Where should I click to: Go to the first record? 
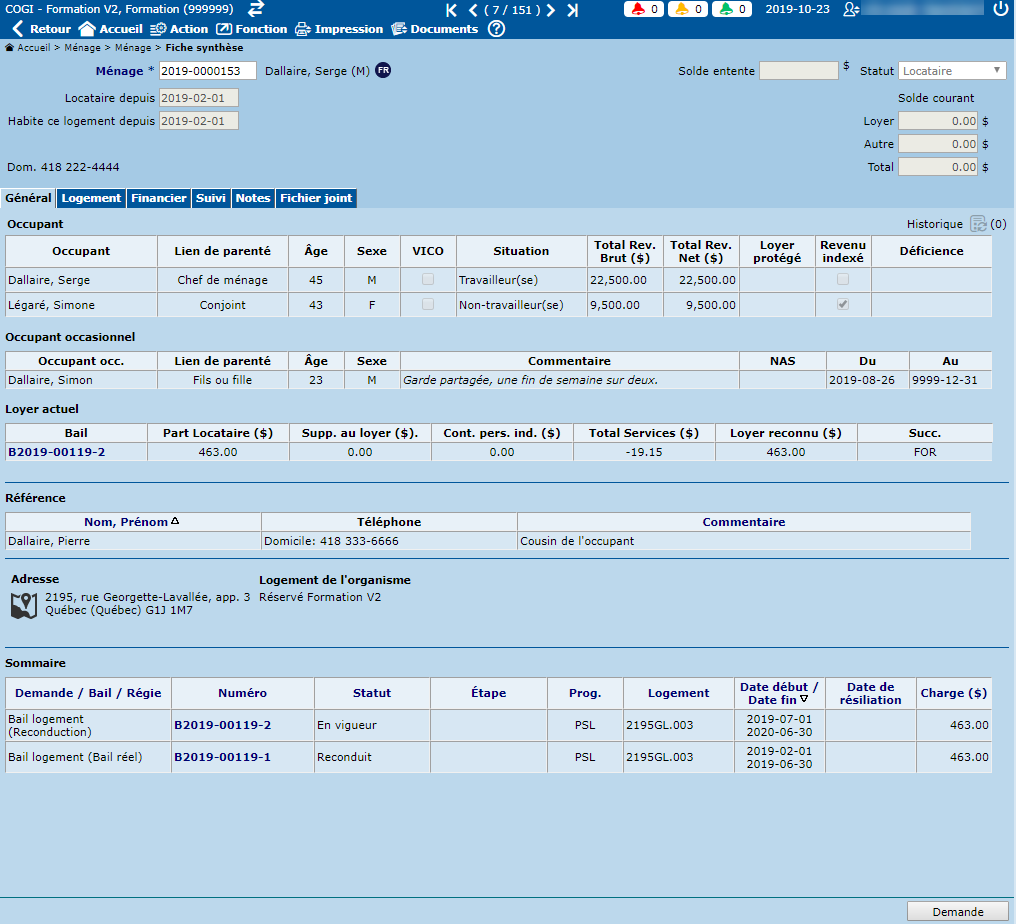click(x=452, y=10)
